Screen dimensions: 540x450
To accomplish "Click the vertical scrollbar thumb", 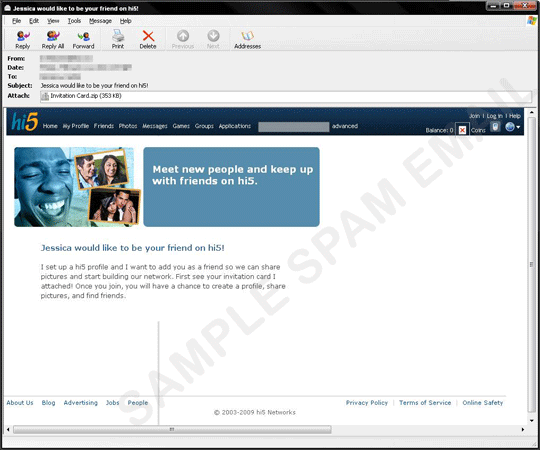I will (531, 264).
